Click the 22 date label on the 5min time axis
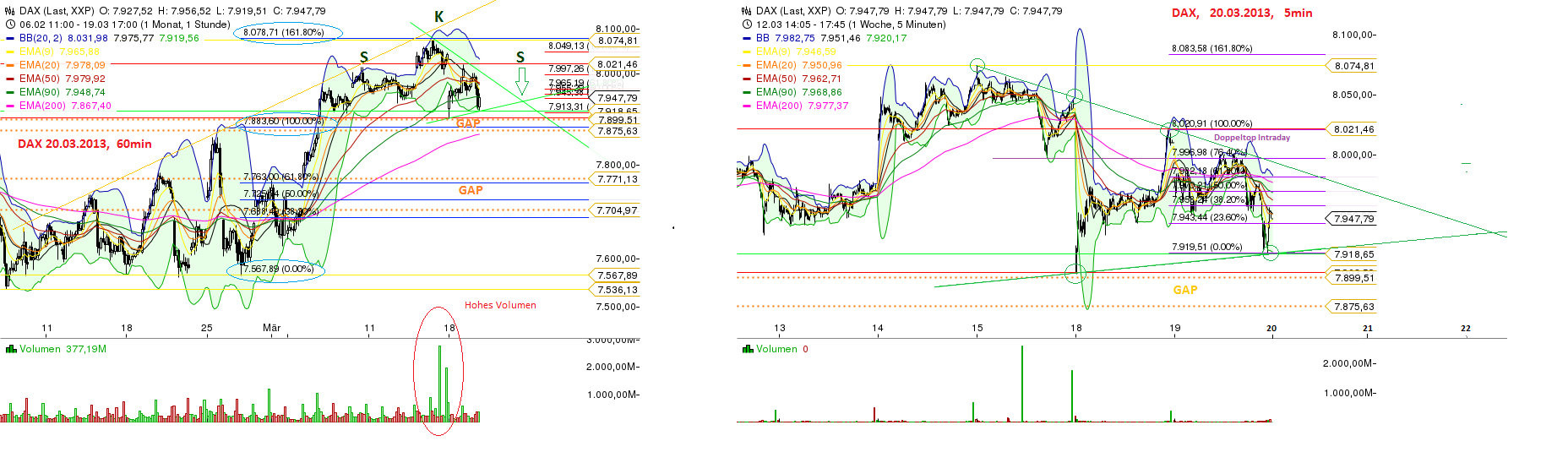Screen dimensions: 1568x463 point(1466,328)
